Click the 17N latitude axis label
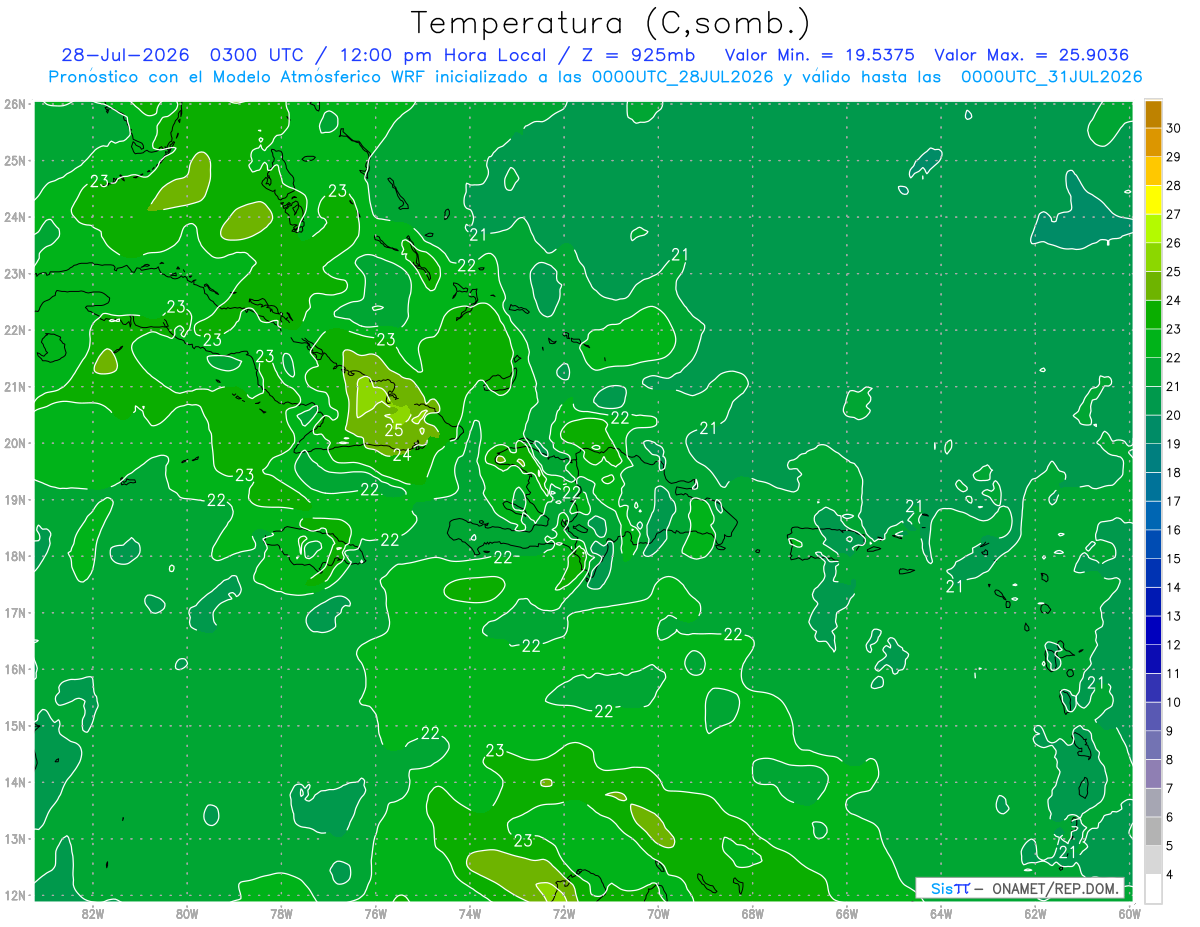The width and height of the screenshot is (1200, 927). pyautogui.click(x=15, y=612)
